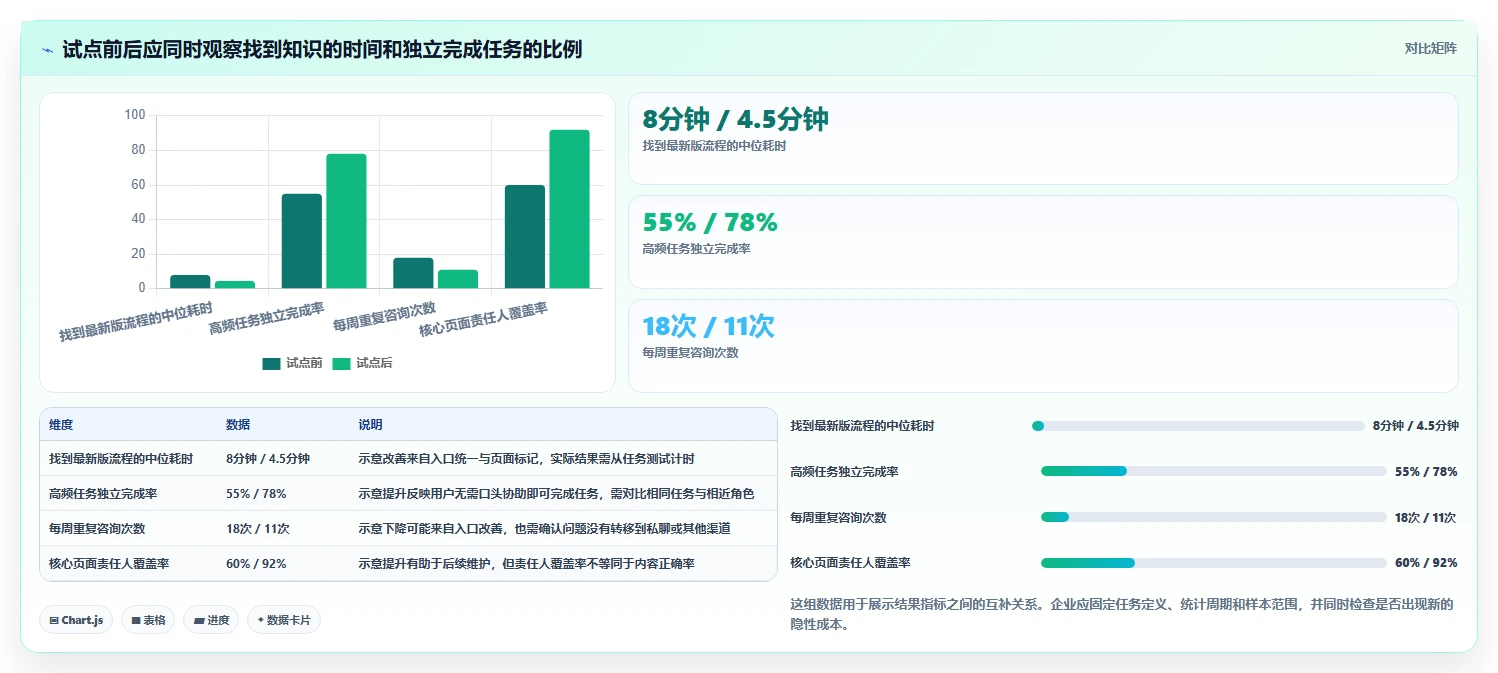Click the progress bar for 找到最新版流程的中位耗时
This screenshot has height=673, width=1498.
point(1198,426)
